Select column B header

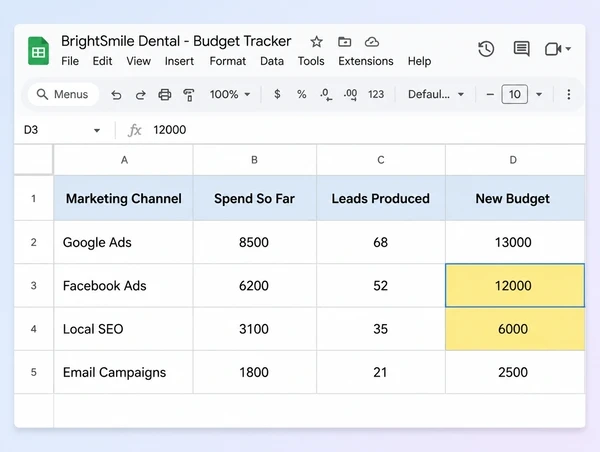[x=254, y=160]
